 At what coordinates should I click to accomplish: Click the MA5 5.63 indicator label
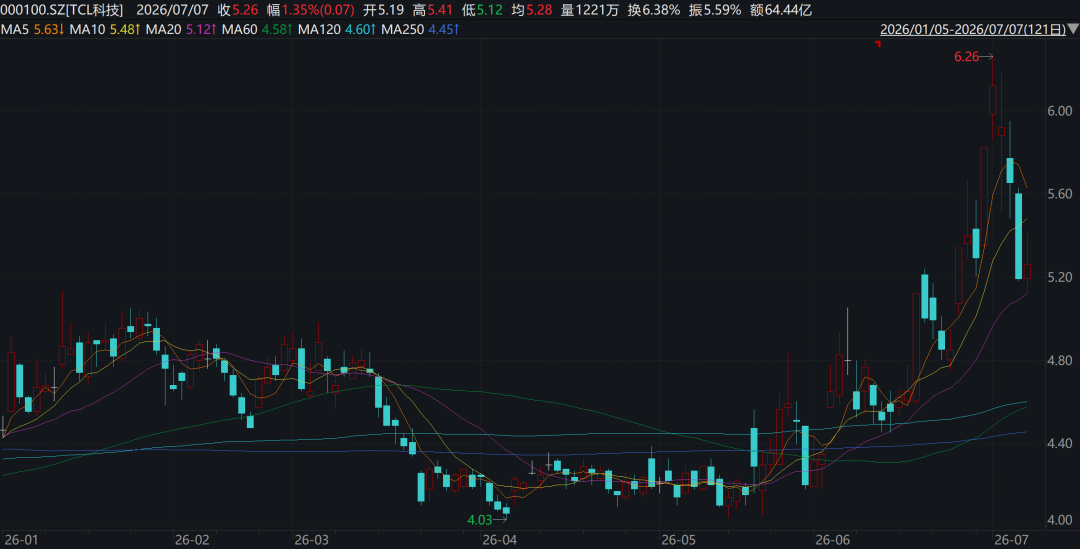[32, 30]
